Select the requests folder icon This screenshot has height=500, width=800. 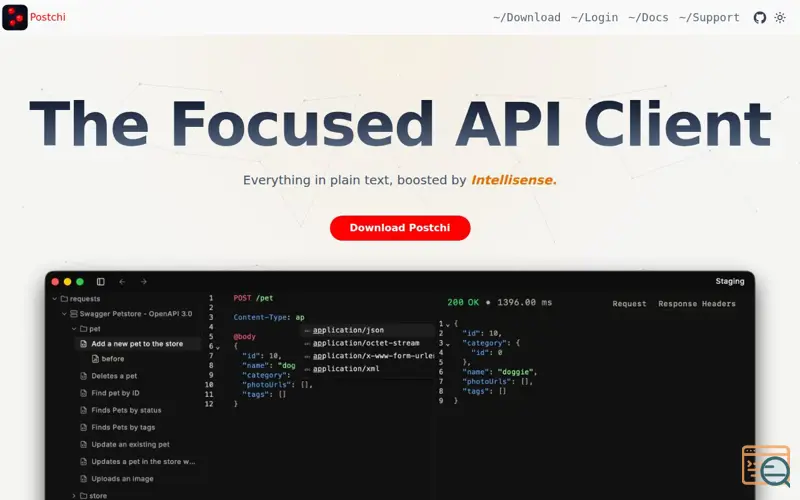click(x=64, y=298)
